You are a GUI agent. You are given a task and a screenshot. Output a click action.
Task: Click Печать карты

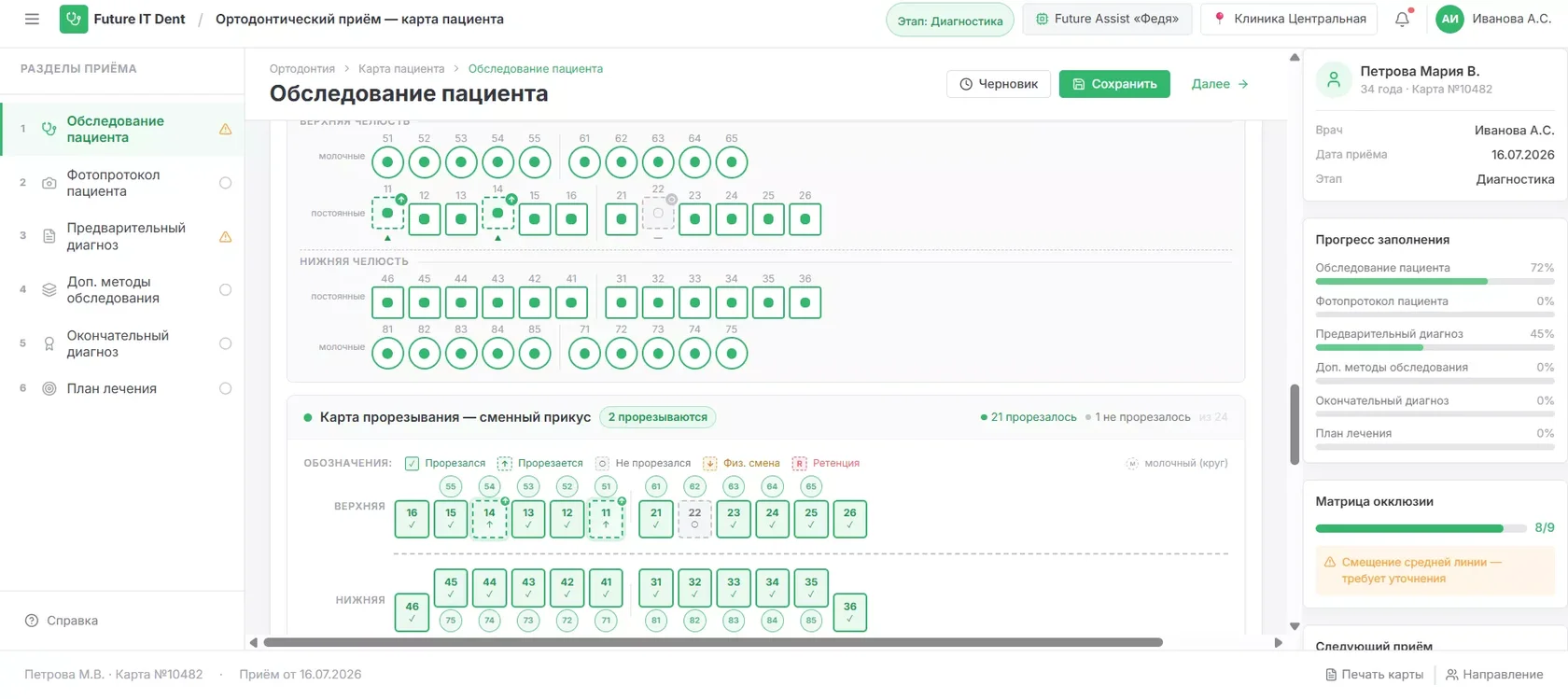[1375, 675]
